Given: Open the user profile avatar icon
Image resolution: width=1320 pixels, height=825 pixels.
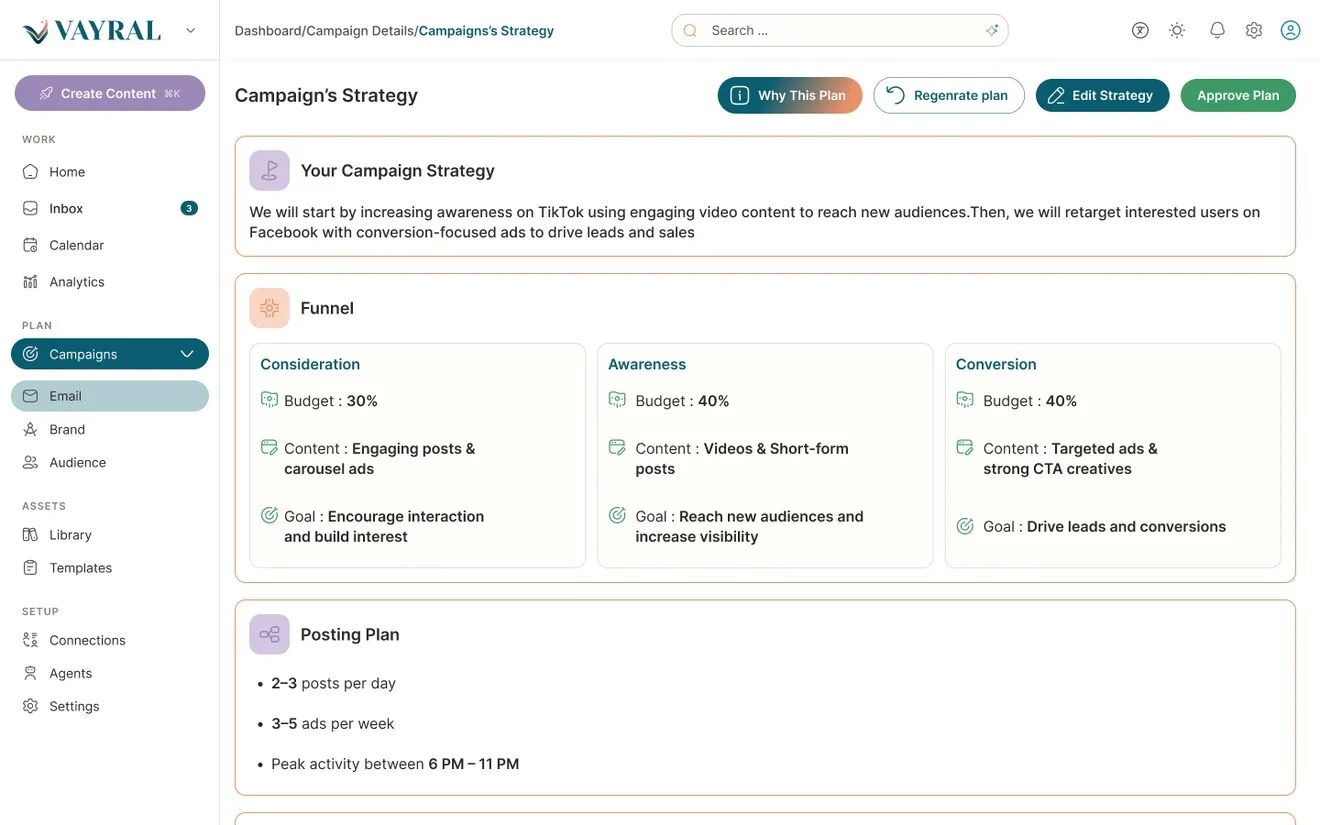Looking at the screenshot, I should tap(1291, 30).
